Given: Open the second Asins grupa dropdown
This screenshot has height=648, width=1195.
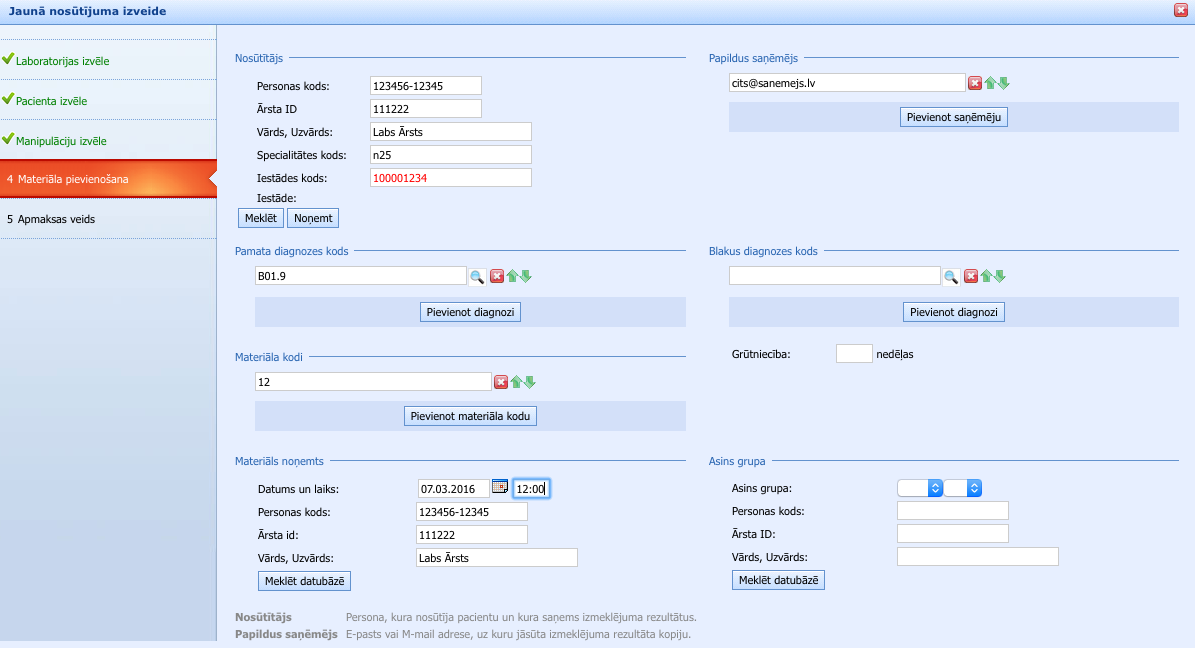Looking at the screenshot, I should point(963,488).
